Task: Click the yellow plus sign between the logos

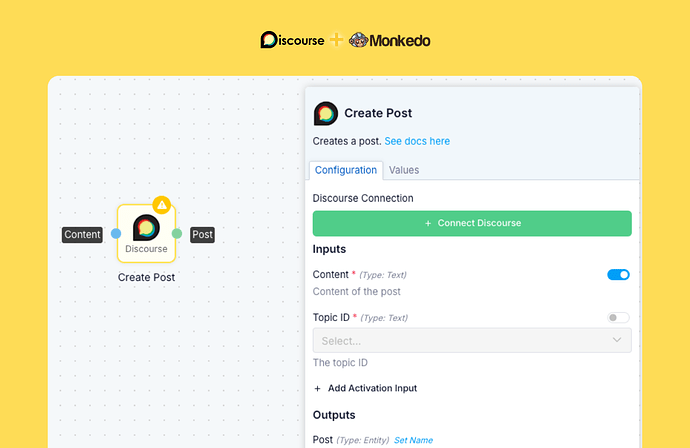Action: [336, 40]
